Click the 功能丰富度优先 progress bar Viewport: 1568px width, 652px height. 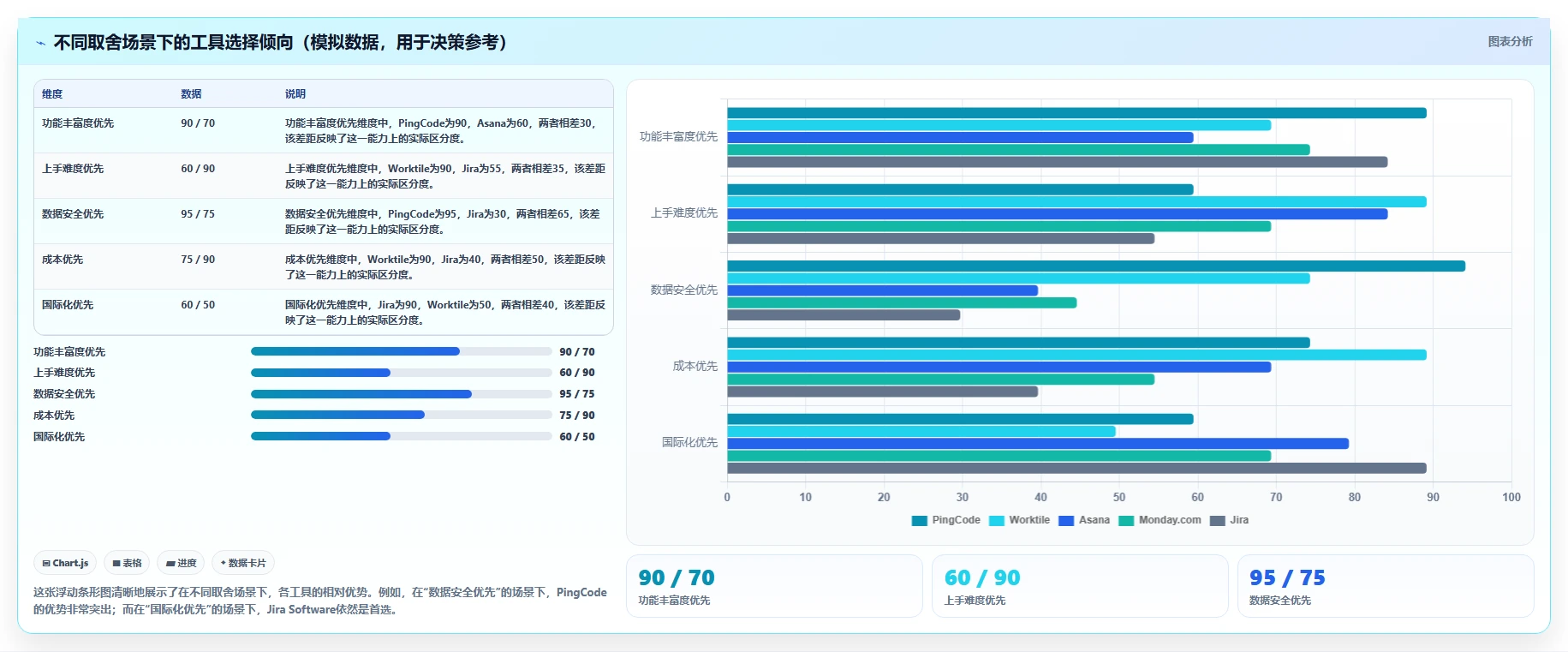(401, 351)
